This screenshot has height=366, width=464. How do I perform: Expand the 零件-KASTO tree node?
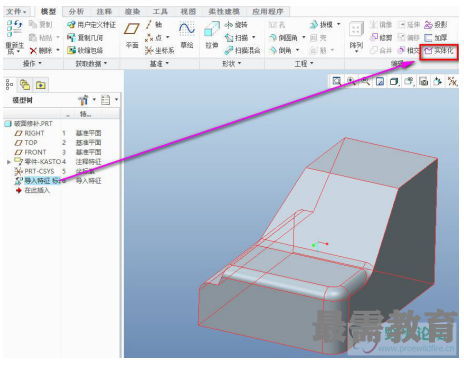pos(9,162)
